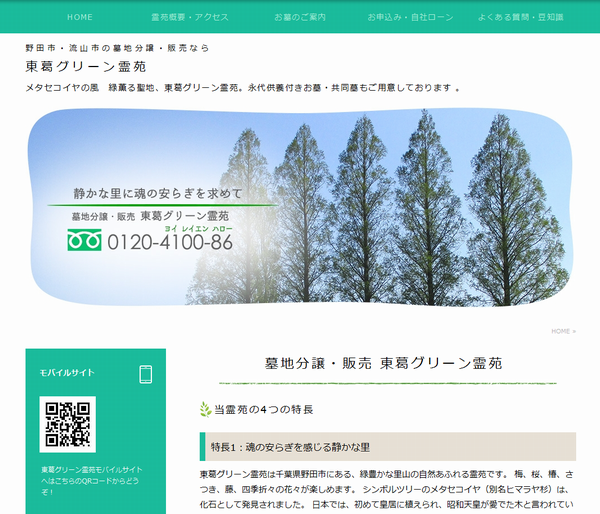600x514 pixels.
Task: Click the メタセコイヤの風 description line
Action: 243,88
